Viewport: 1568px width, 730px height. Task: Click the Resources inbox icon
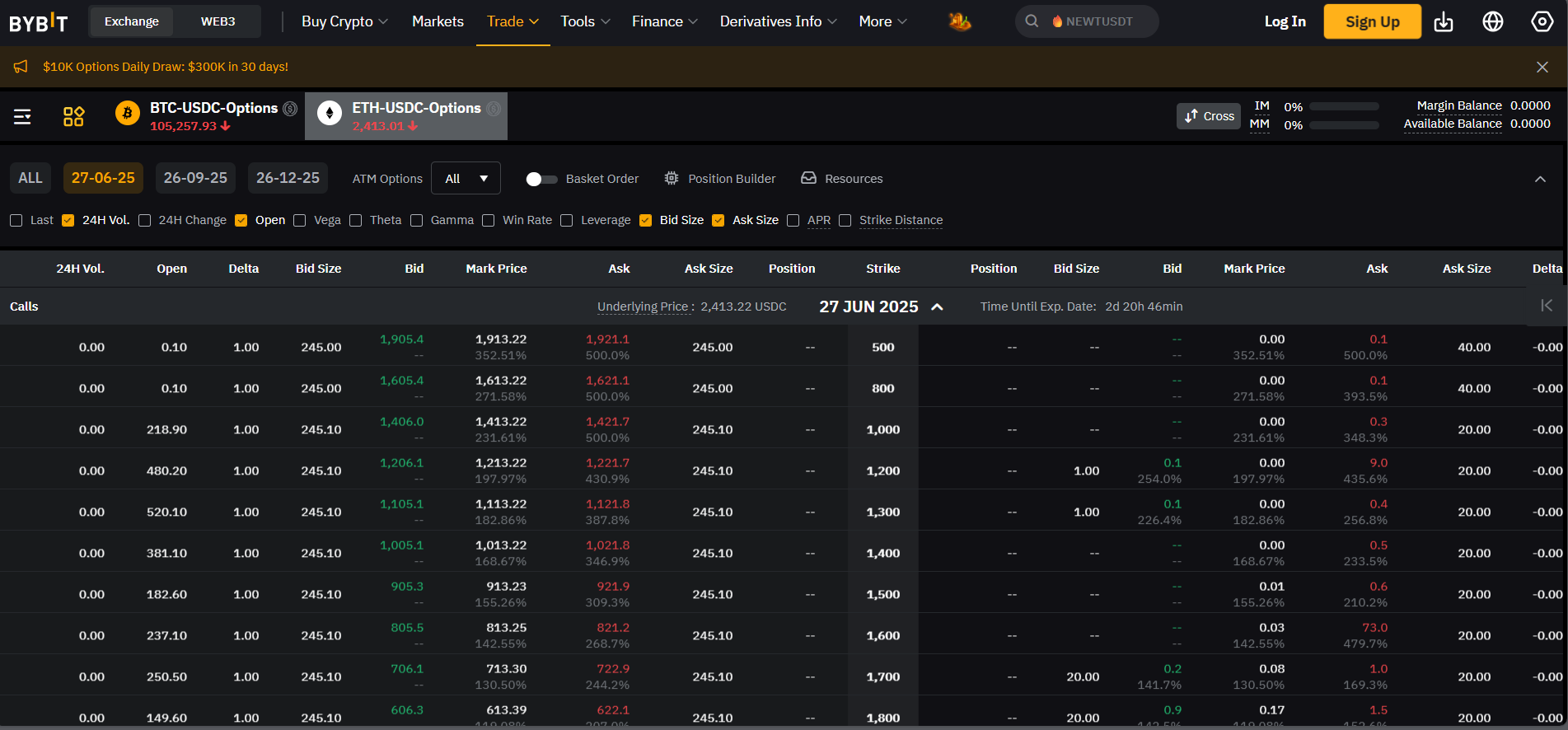tap(809, 178)
